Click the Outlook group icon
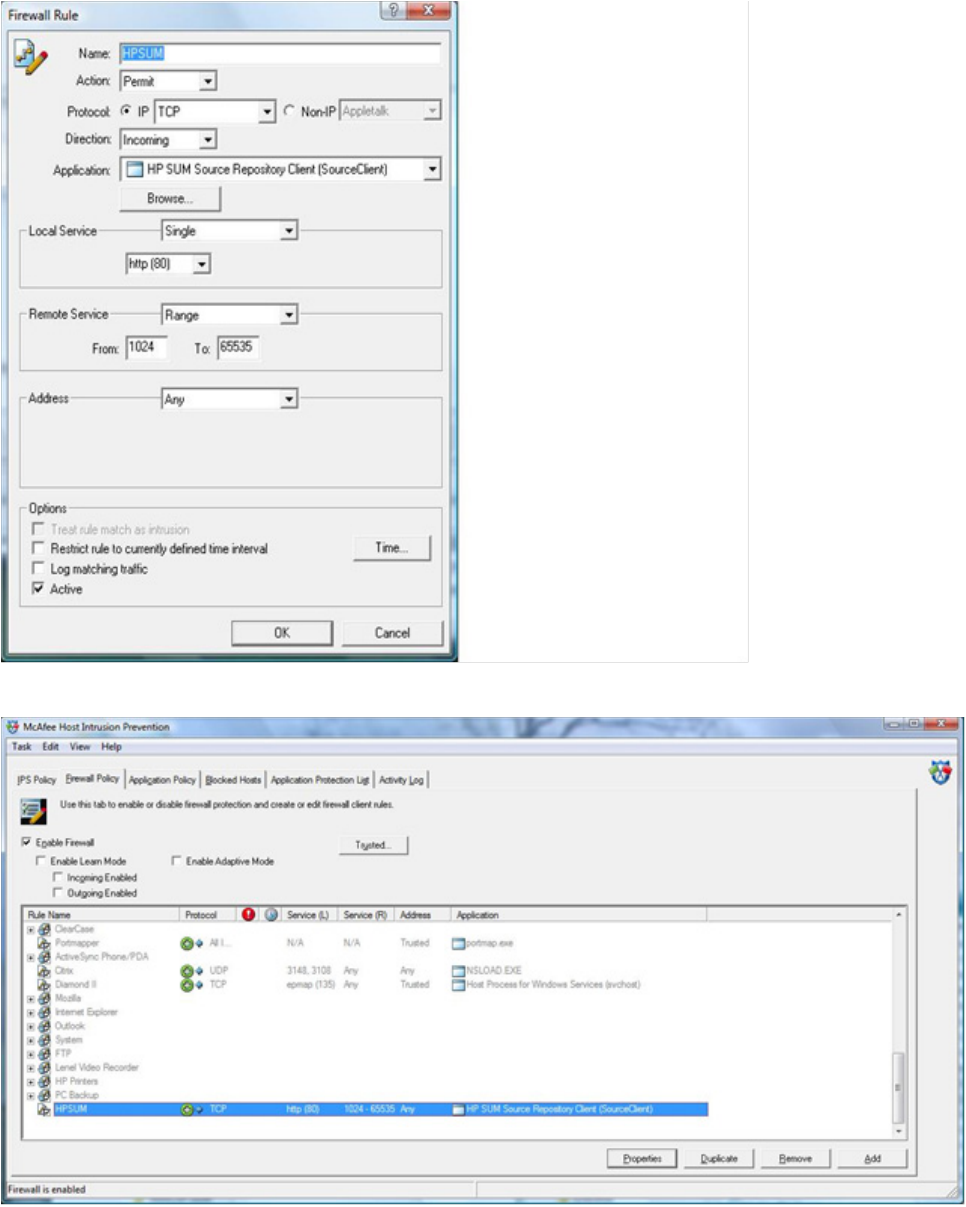 44,1026
